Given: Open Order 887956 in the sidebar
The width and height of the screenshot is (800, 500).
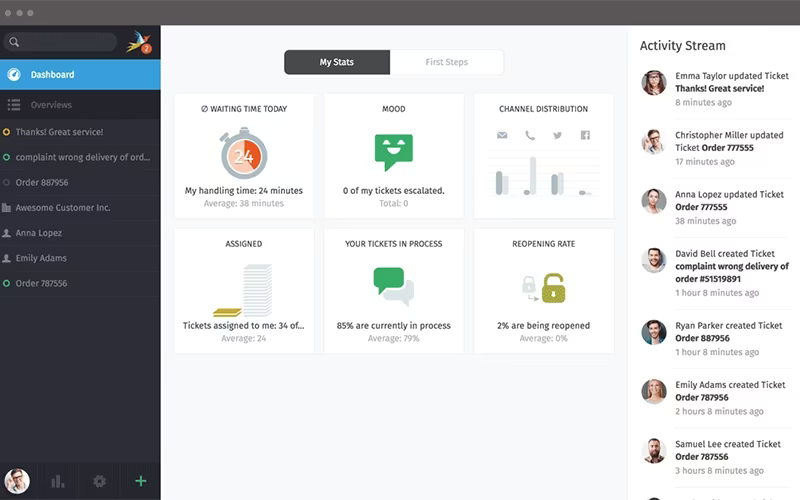Looking at the screenshot, I should 80,183.
